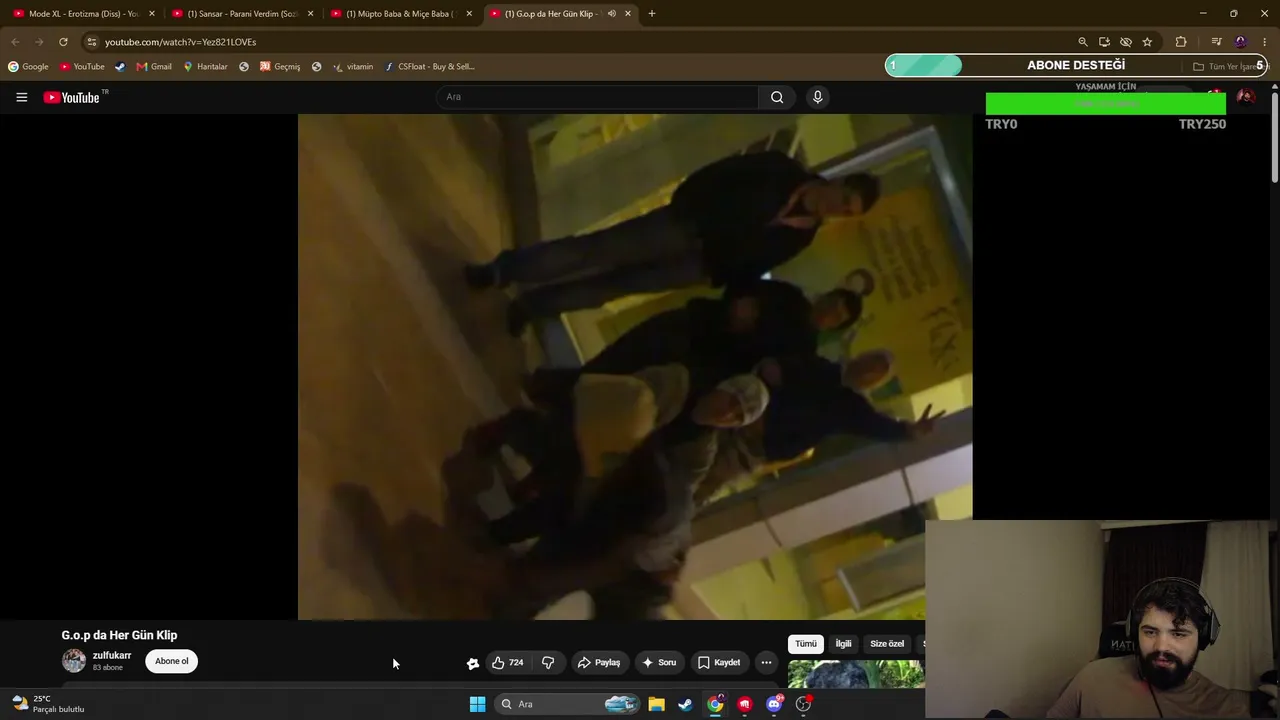
Task: Open the zulfukarr channel name link
Action: point(112,656)
